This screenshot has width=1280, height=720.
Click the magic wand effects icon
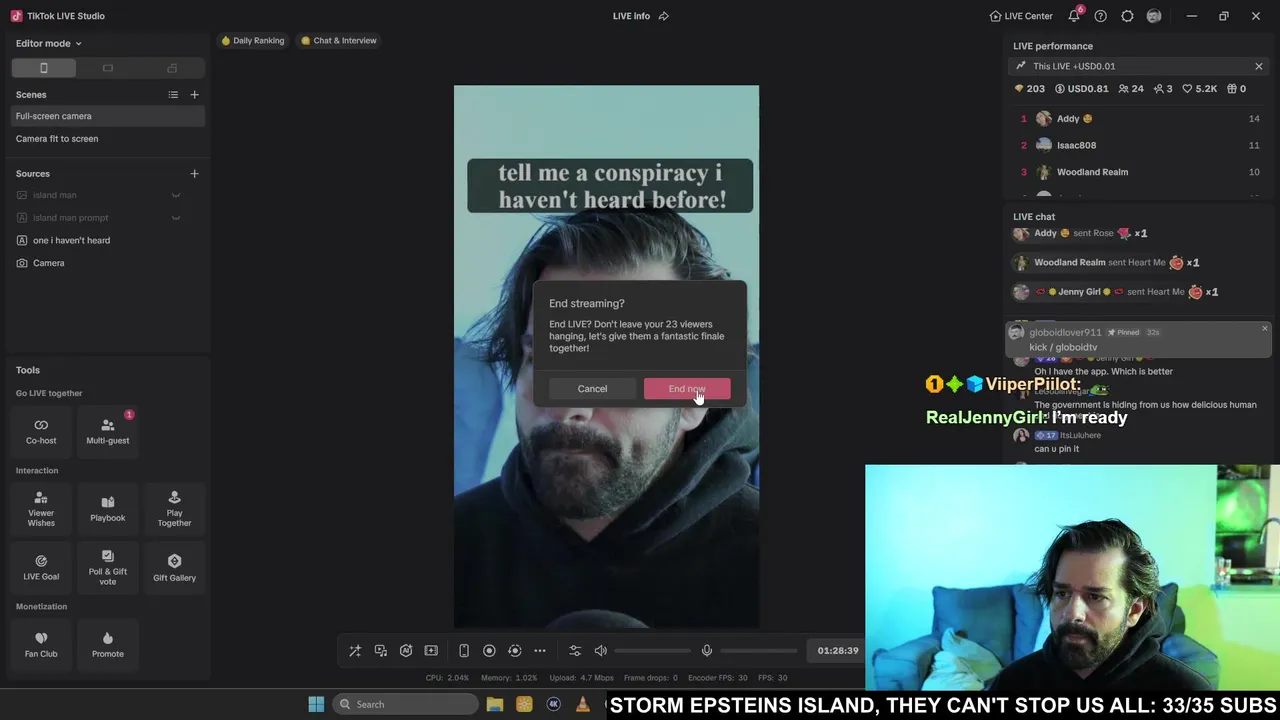355,651
